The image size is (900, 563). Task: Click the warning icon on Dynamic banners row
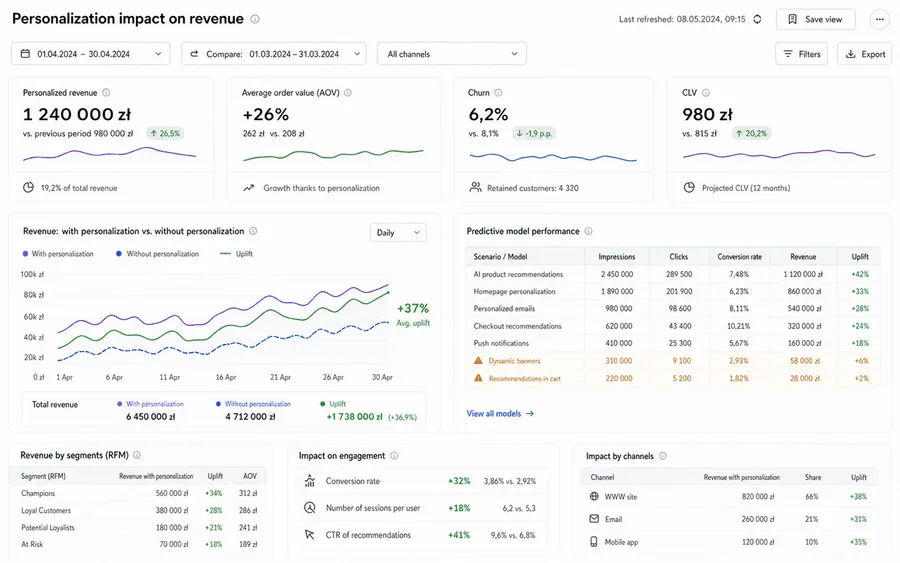(x=478, y=361)
